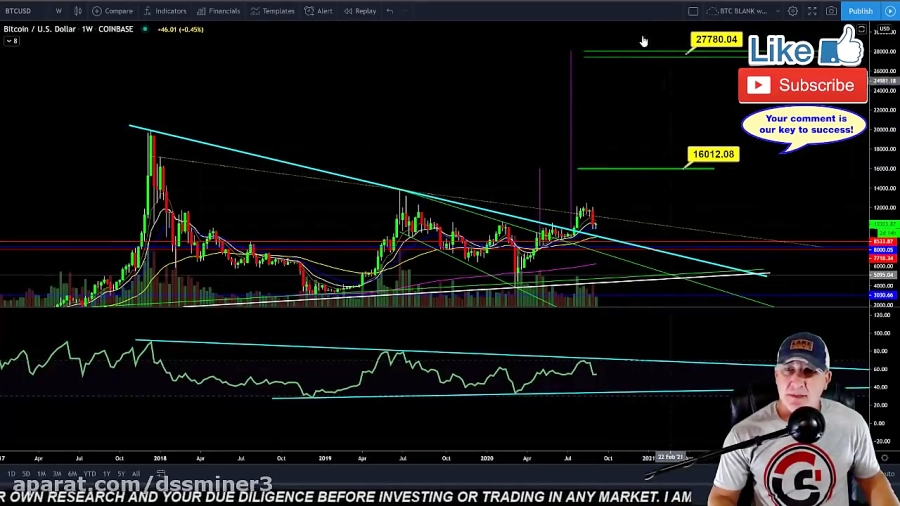Click the red 8533.87 price axis tag
The width and height of the screenshot is (900, 506).
pos(883,242)
